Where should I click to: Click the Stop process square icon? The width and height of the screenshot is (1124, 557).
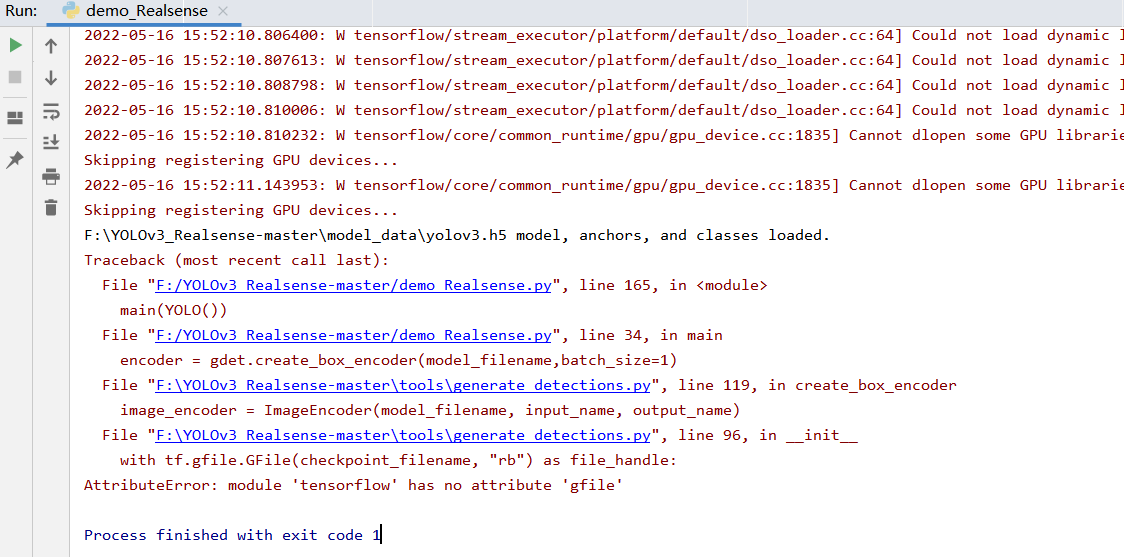[15, 77]
